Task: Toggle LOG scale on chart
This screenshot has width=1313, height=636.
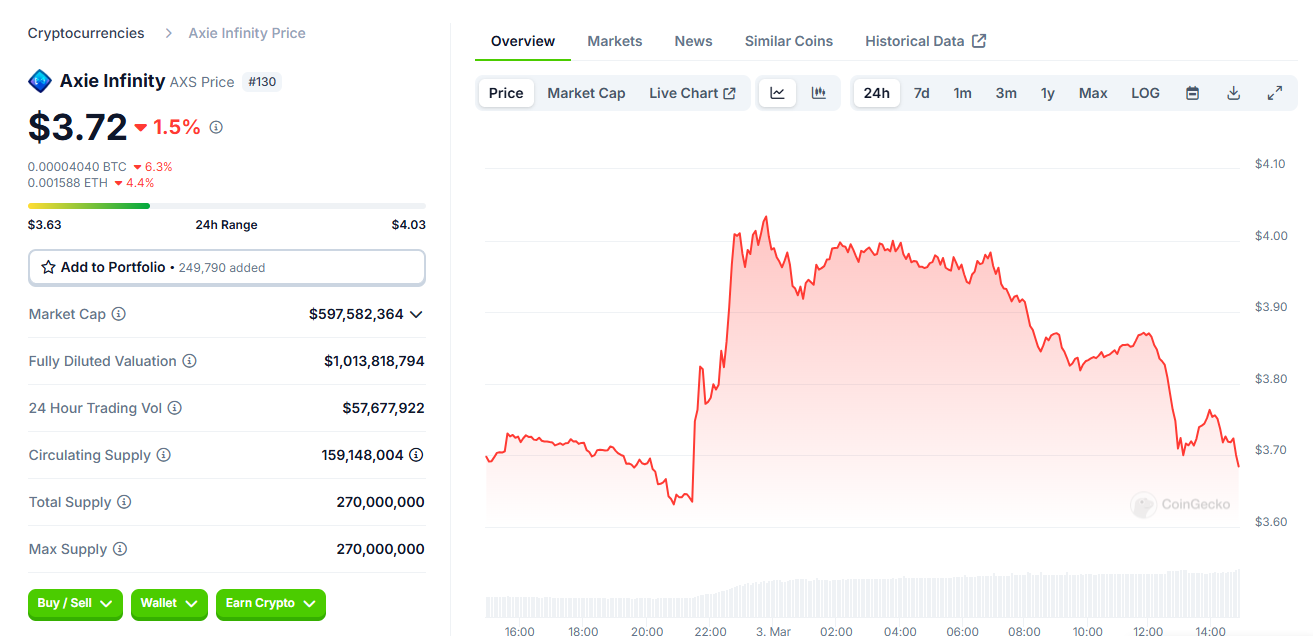Action: 1145,93
